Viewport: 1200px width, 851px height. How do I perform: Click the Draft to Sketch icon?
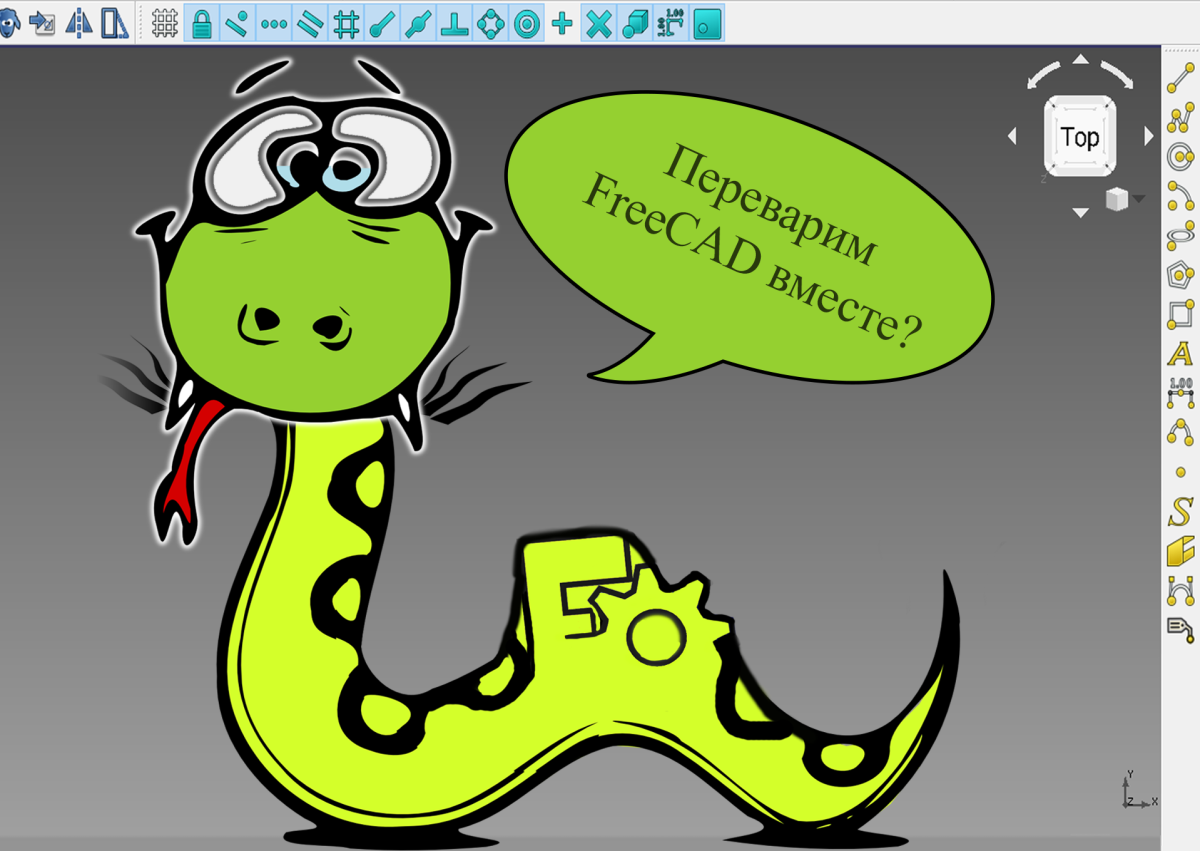43,22
